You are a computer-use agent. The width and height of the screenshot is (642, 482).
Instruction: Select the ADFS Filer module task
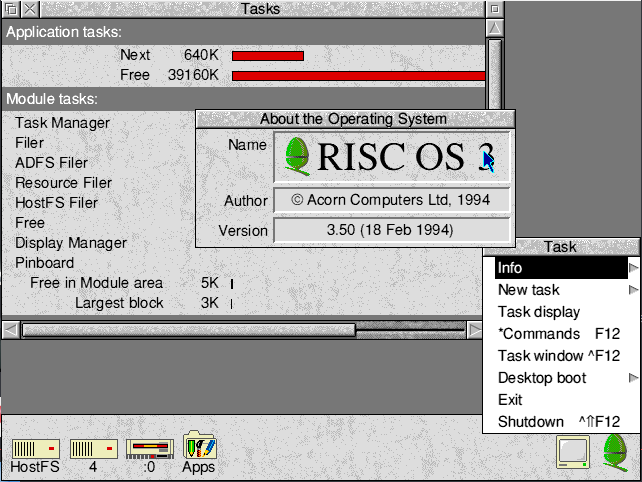52,163
